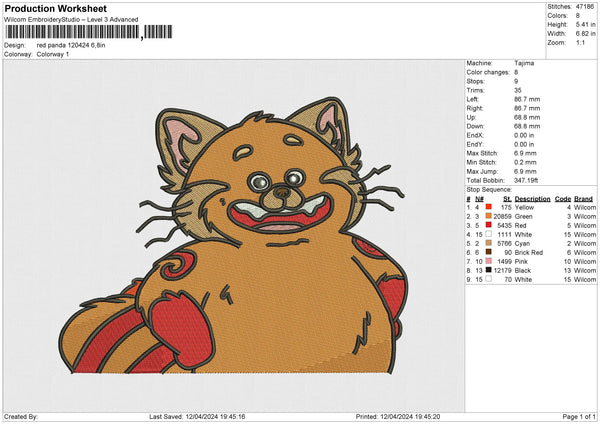Click the Stops value 9

pos(516,81)
